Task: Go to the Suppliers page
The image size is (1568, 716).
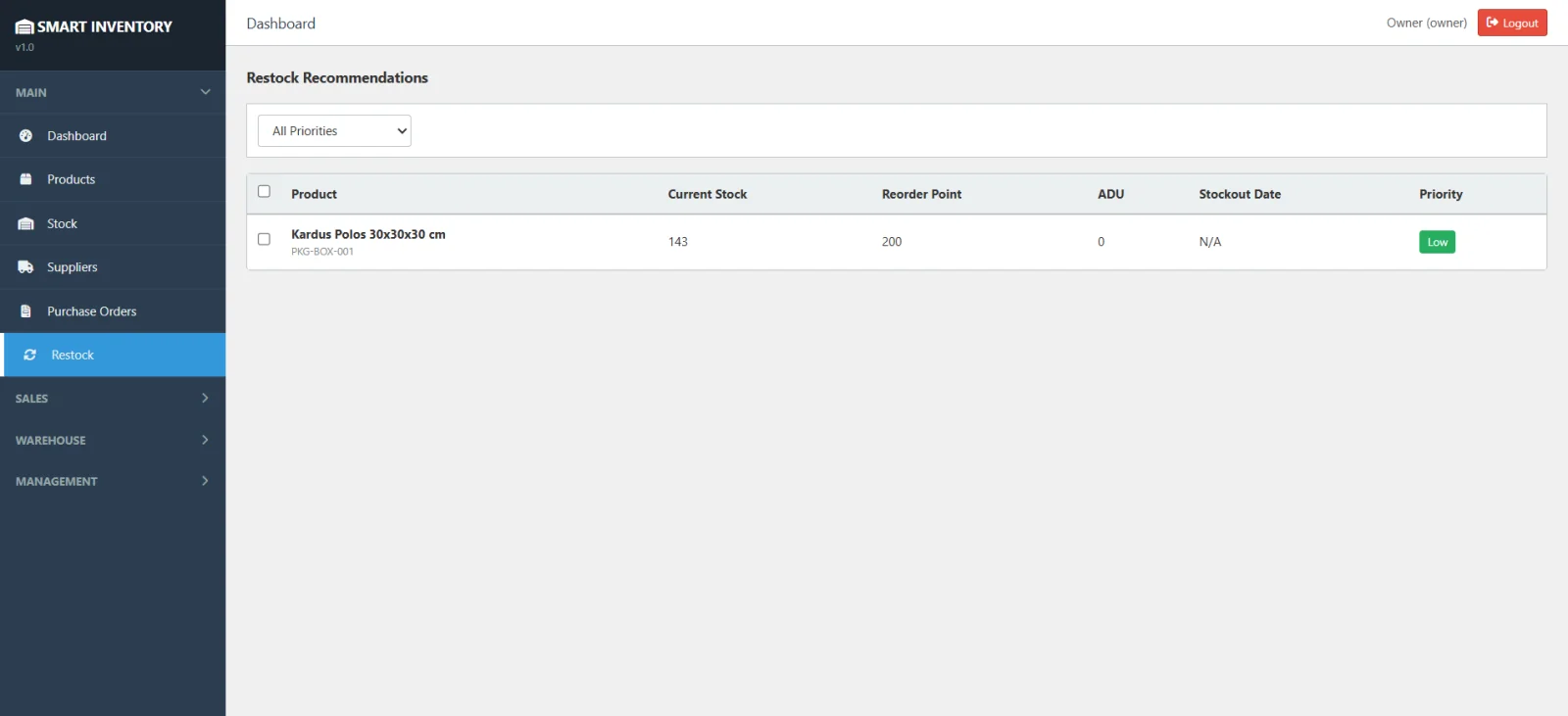Action: (x=73, y=267)
